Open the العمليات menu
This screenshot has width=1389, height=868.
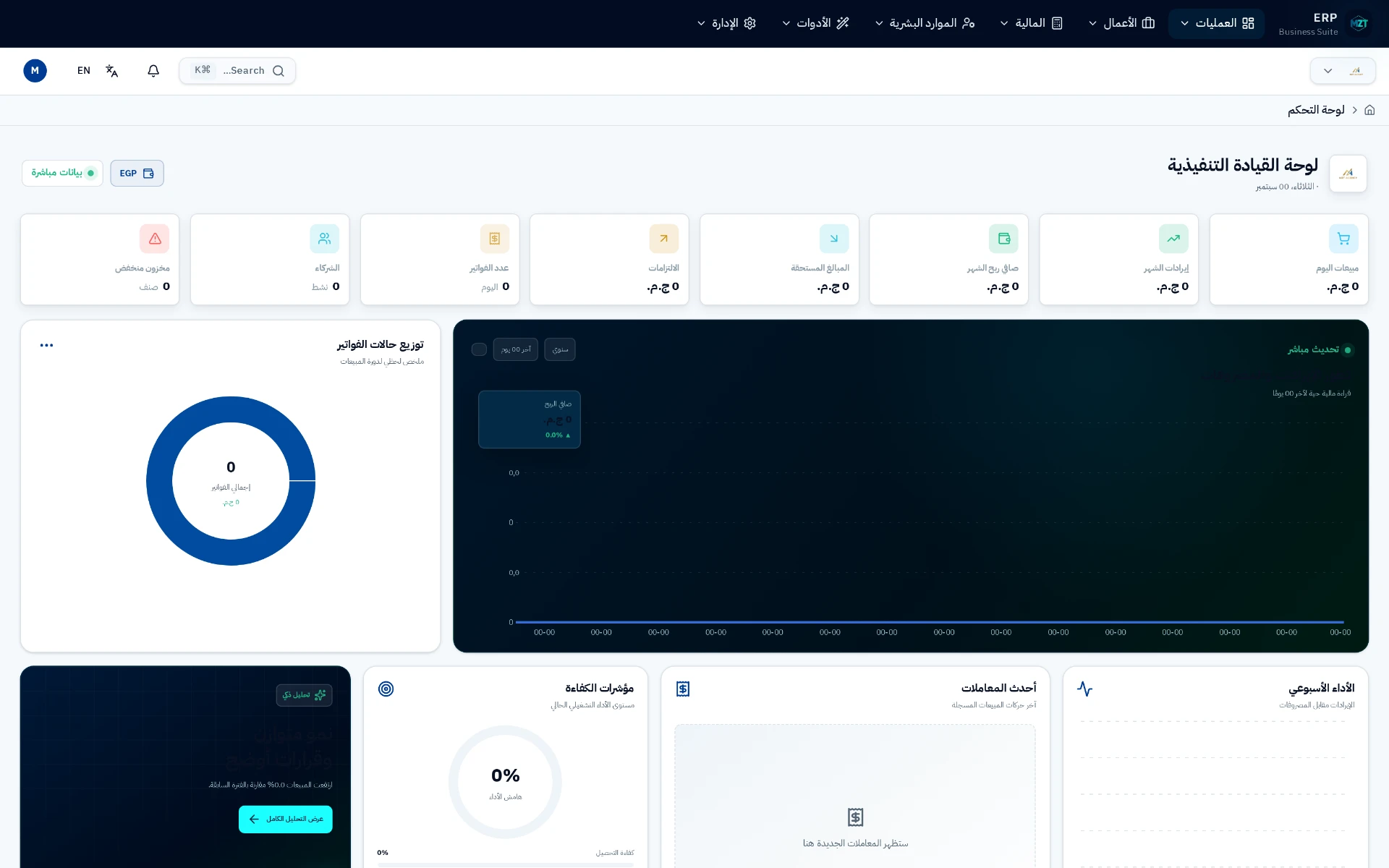pos(1217,23)
